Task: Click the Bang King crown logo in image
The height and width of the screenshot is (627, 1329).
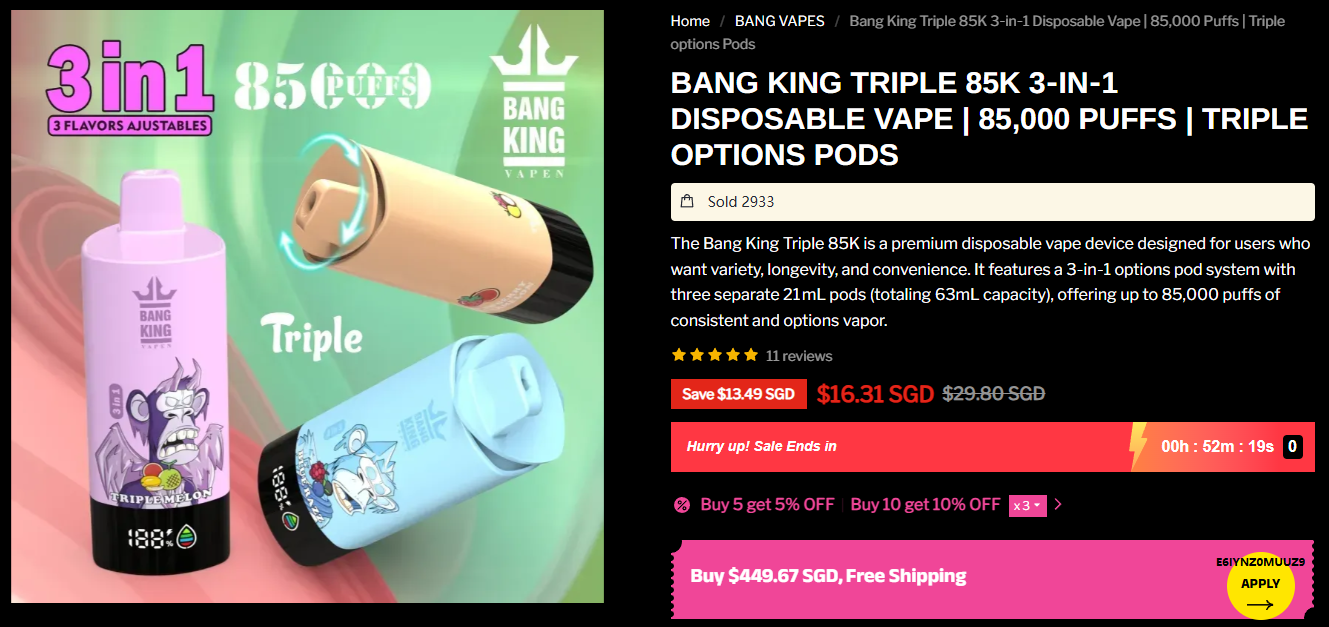Action: tap(533, 112)
